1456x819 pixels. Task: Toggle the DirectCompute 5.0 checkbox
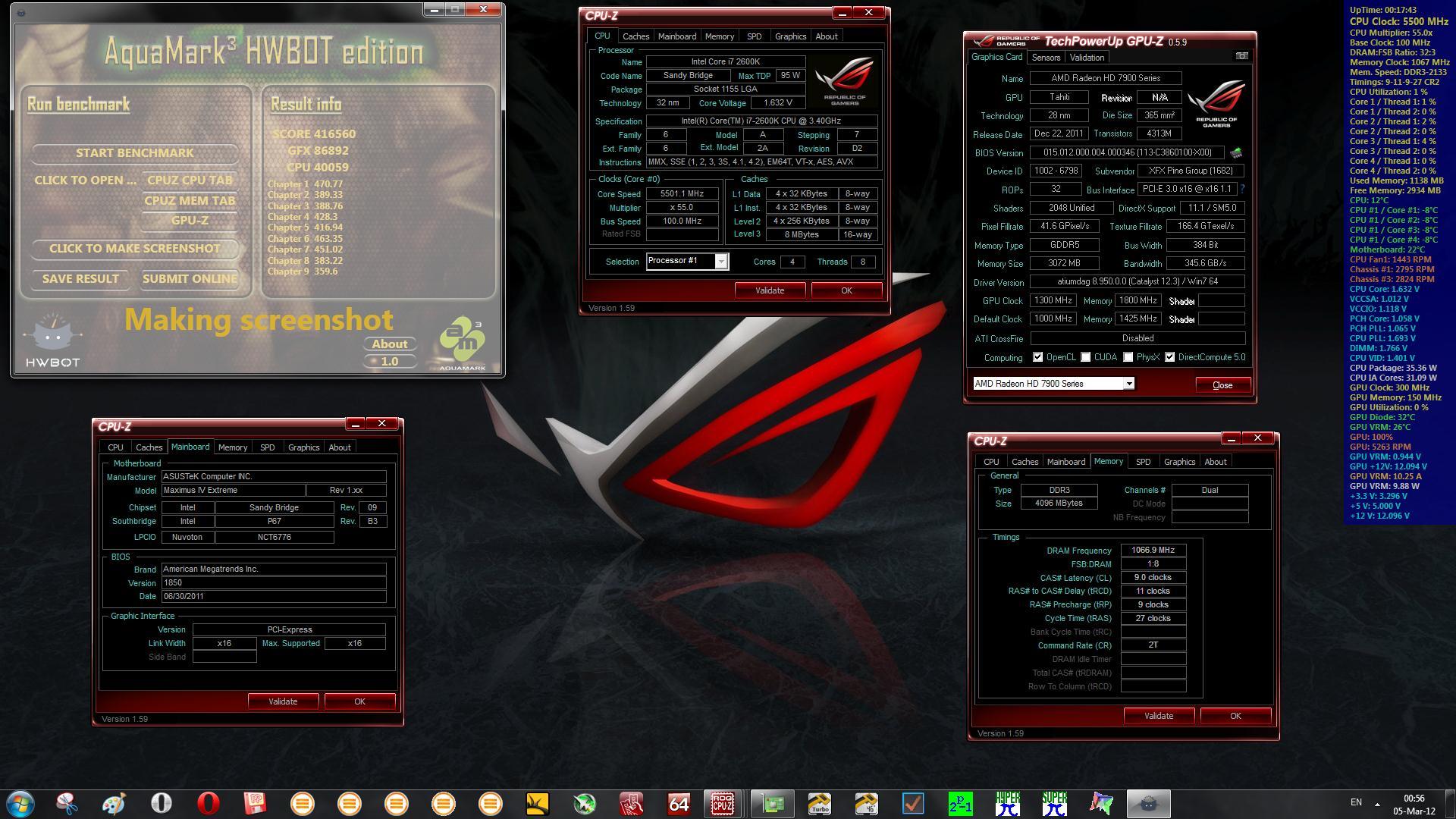click(x=1170, y=357)
